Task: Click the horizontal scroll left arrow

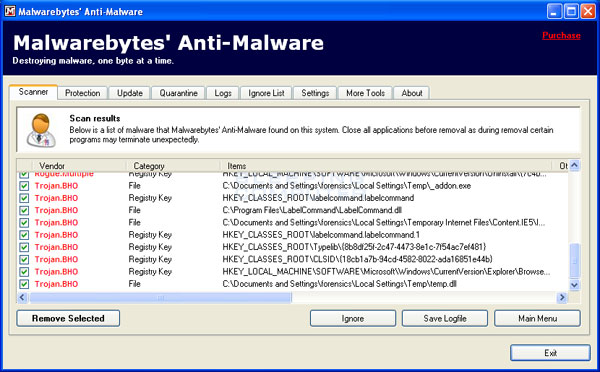Action: [22, 297]
